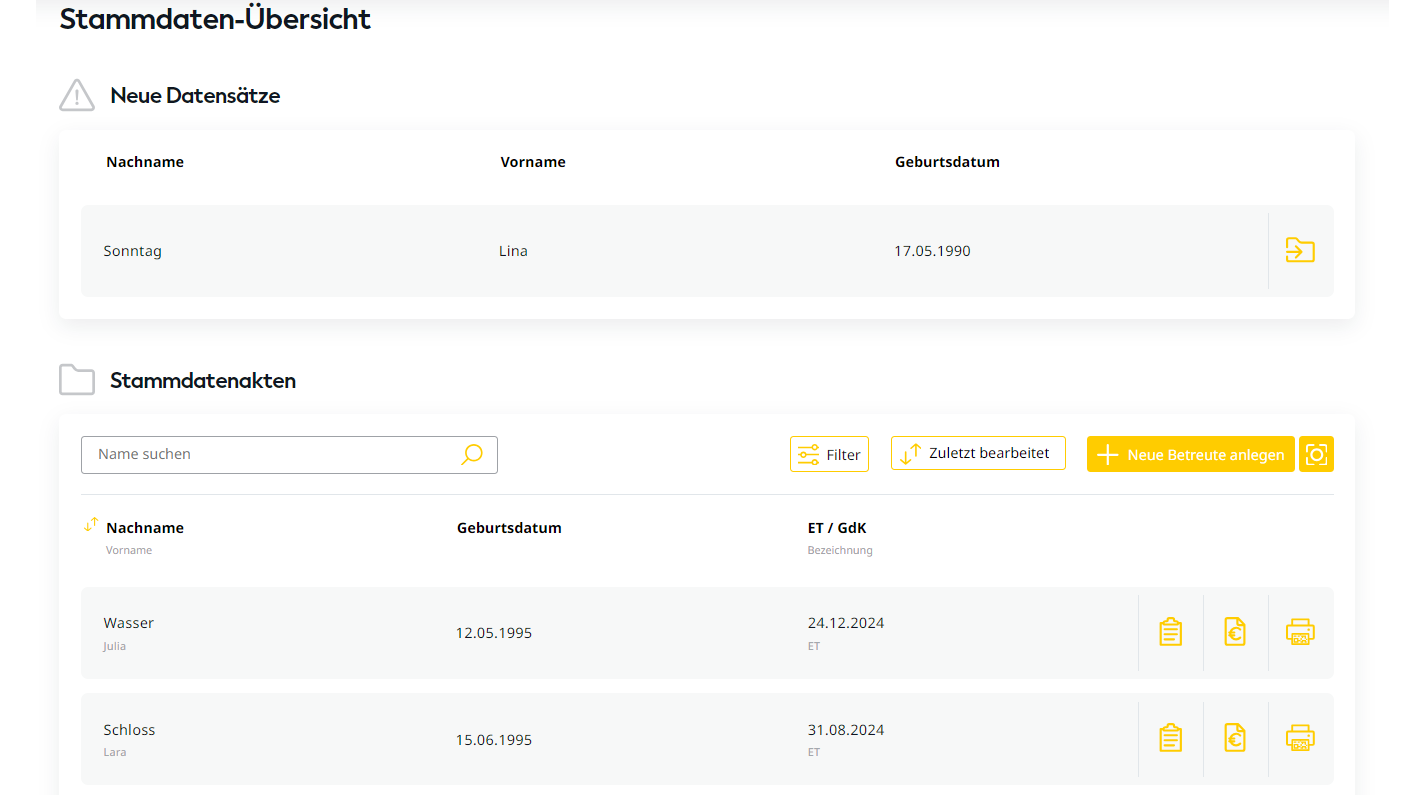
Task: Open clipboard icon for Wasser Julia
Action: [1170, 632]
